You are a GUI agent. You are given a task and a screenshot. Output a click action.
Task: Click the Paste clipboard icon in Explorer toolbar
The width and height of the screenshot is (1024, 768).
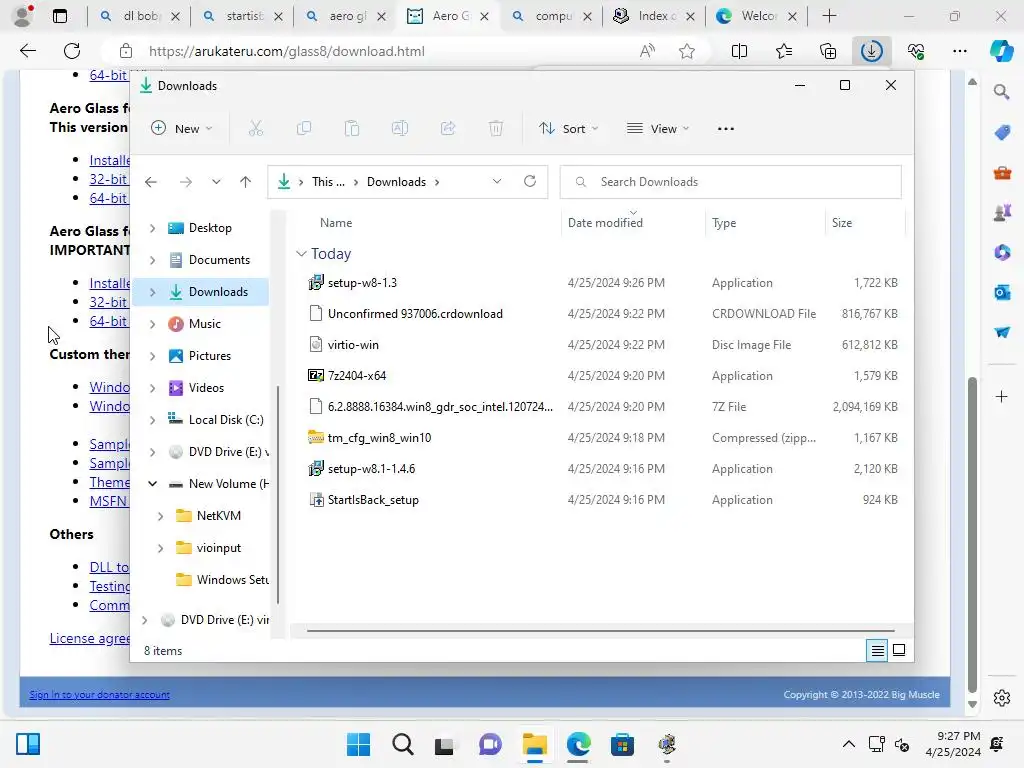(352, 129)
